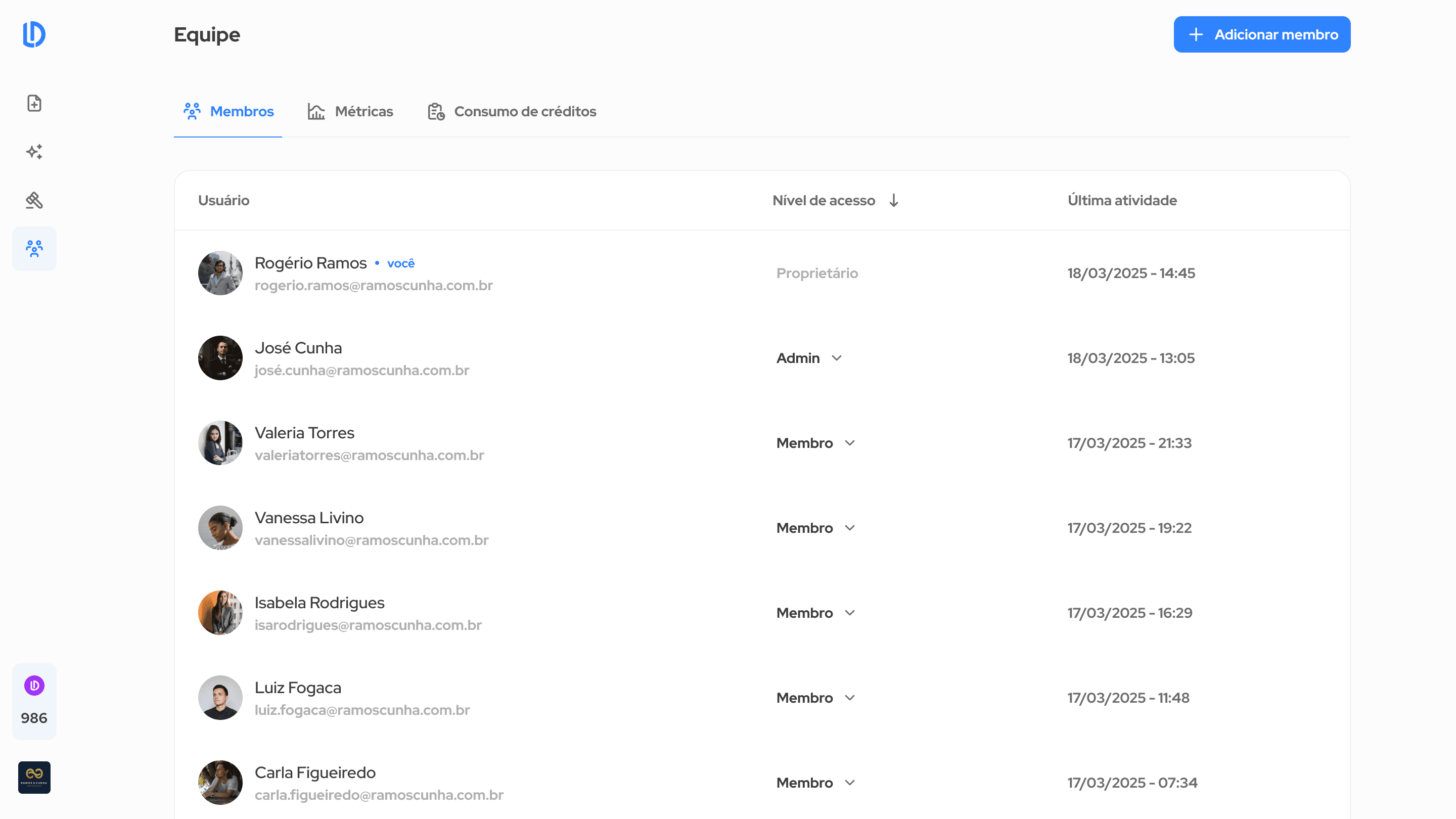Click the Última atividade column header
The height and width of the screenshot is (819, 1456).
(1122, 201)
